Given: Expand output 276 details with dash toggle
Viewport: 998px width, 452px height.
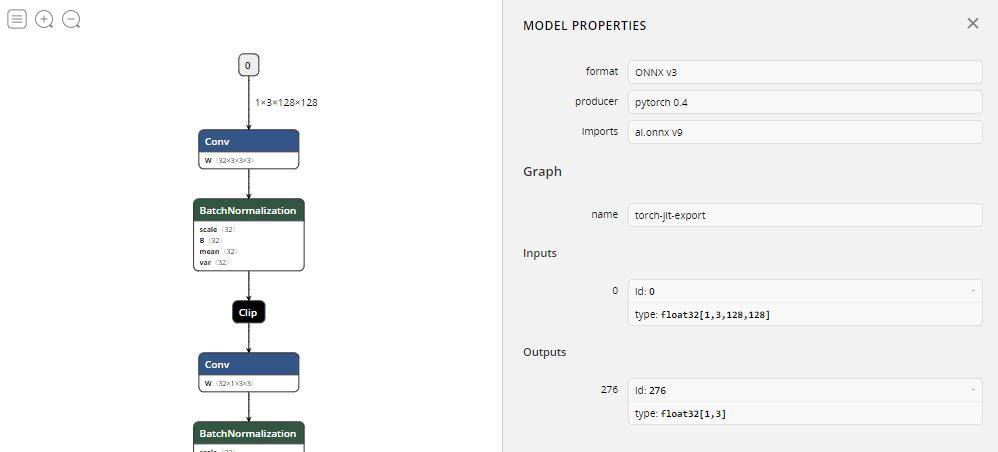Looking at the screenshot, I should pyautogui.click(x=972, y=390).
